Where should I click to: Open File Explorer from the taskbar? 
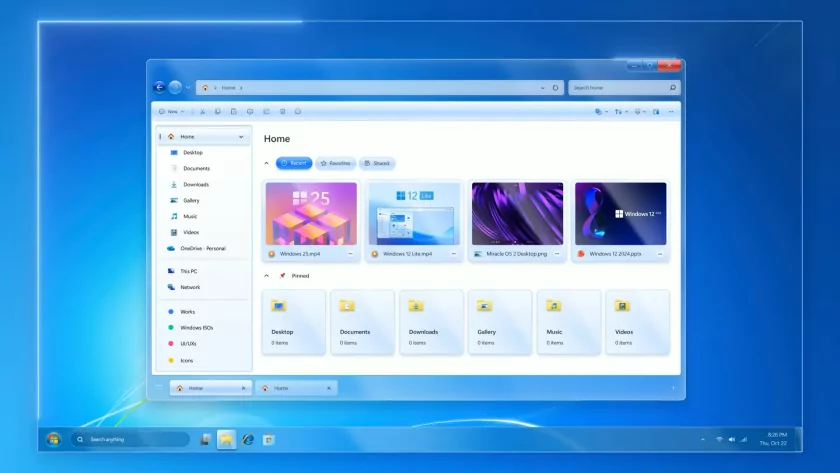(227, 439)
